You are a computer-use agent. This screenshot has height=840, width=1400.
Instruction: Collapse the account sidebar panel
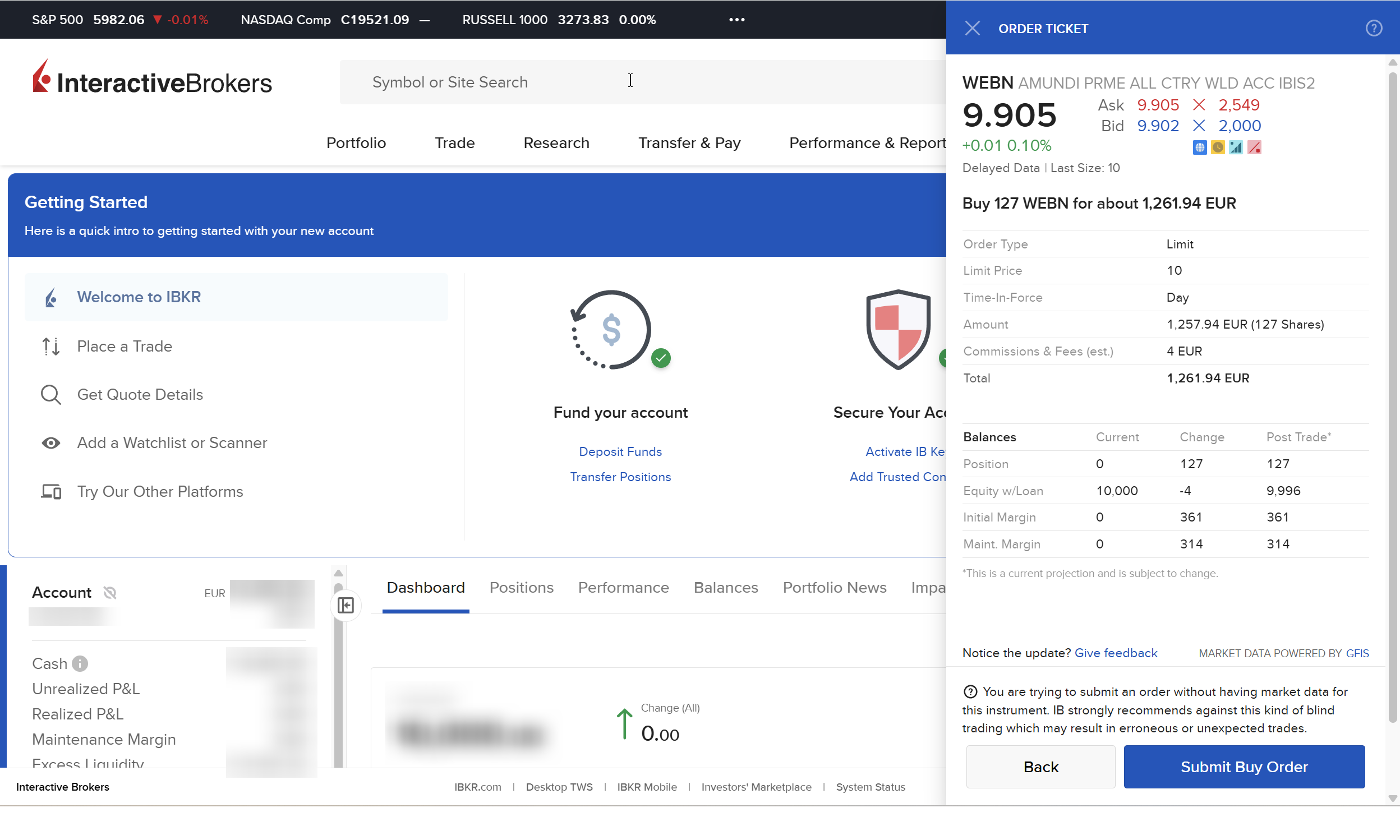click(346, 605)
